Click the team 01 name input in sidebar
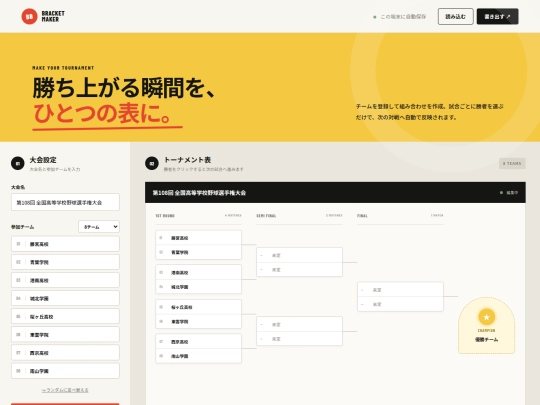This screenshot has height=405, width=540. pos(65,244)
